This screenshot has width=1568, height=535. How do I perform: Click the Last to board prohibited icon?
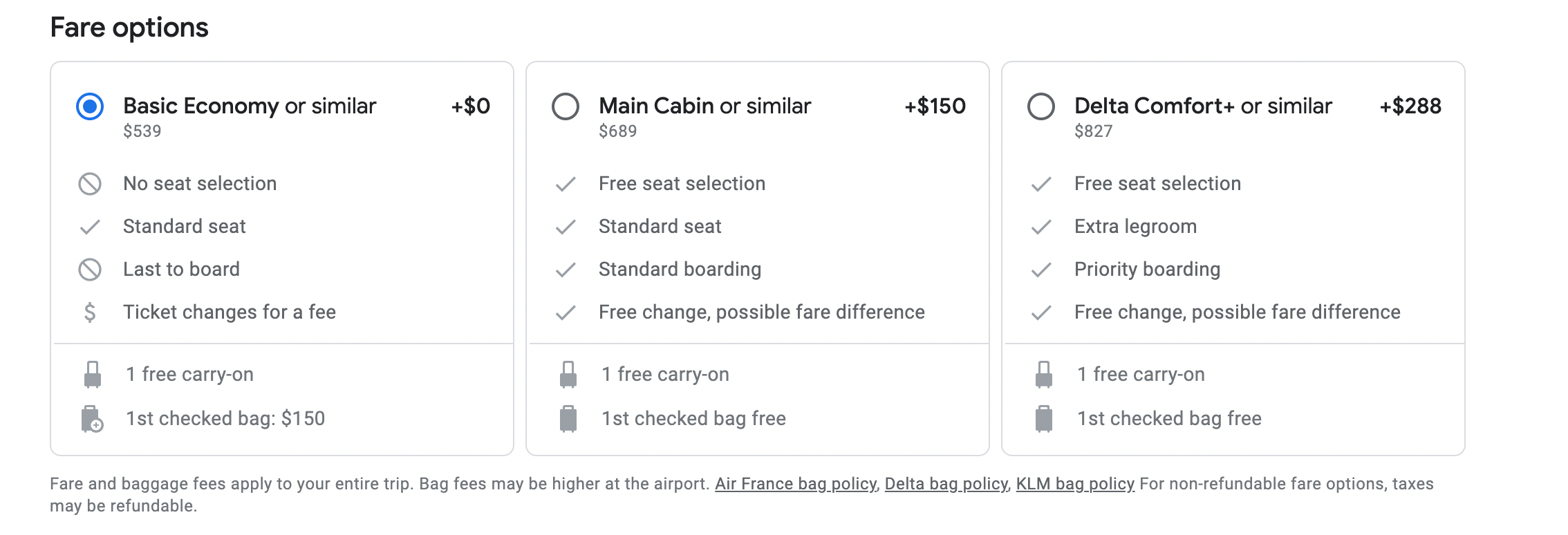pos(90,270)
